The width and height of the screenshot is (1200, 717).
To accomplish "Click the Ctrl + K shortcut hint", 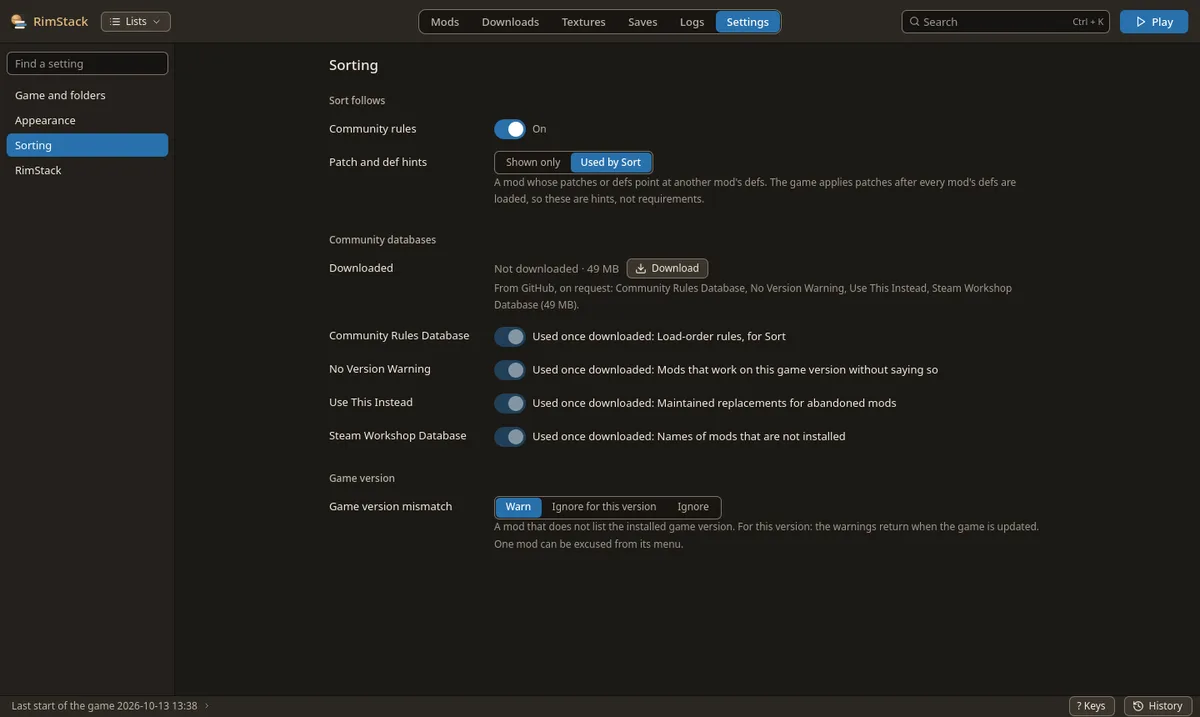I will tap(1088, 22).
